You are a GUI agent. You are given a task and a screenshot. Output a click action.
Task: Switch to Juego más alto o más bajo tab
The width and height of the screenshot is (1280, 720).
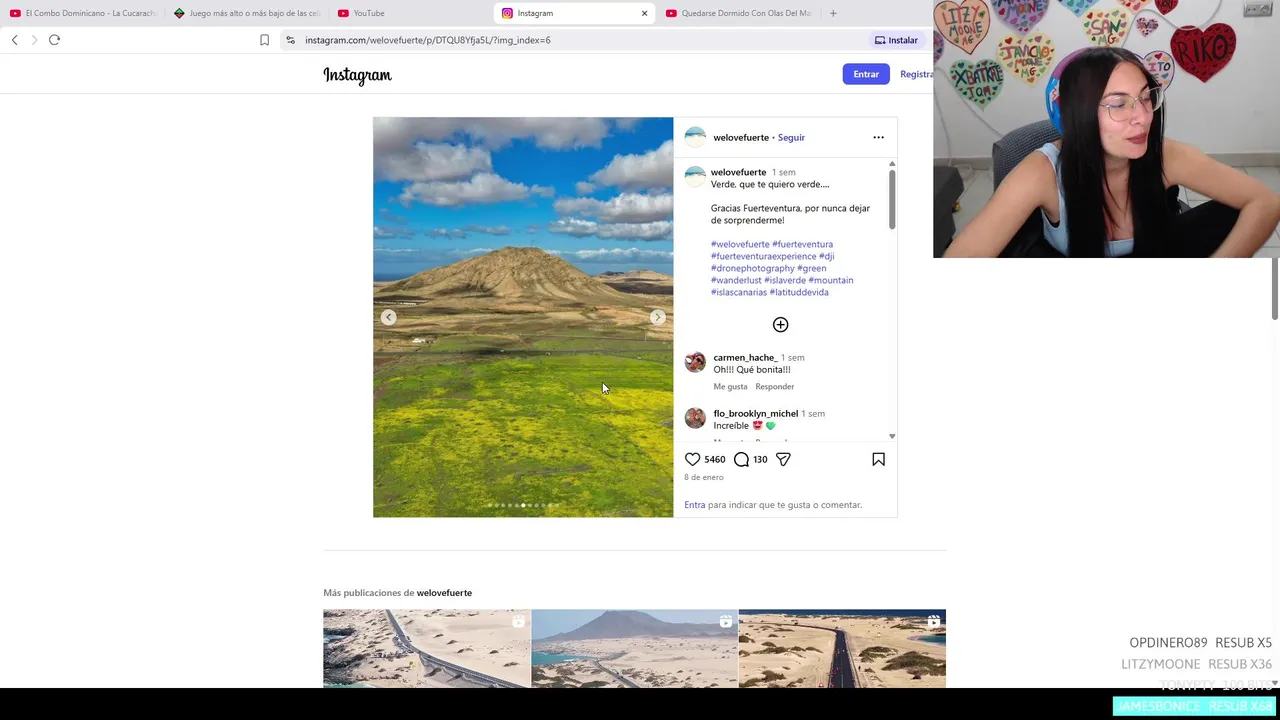coord(247,13)
